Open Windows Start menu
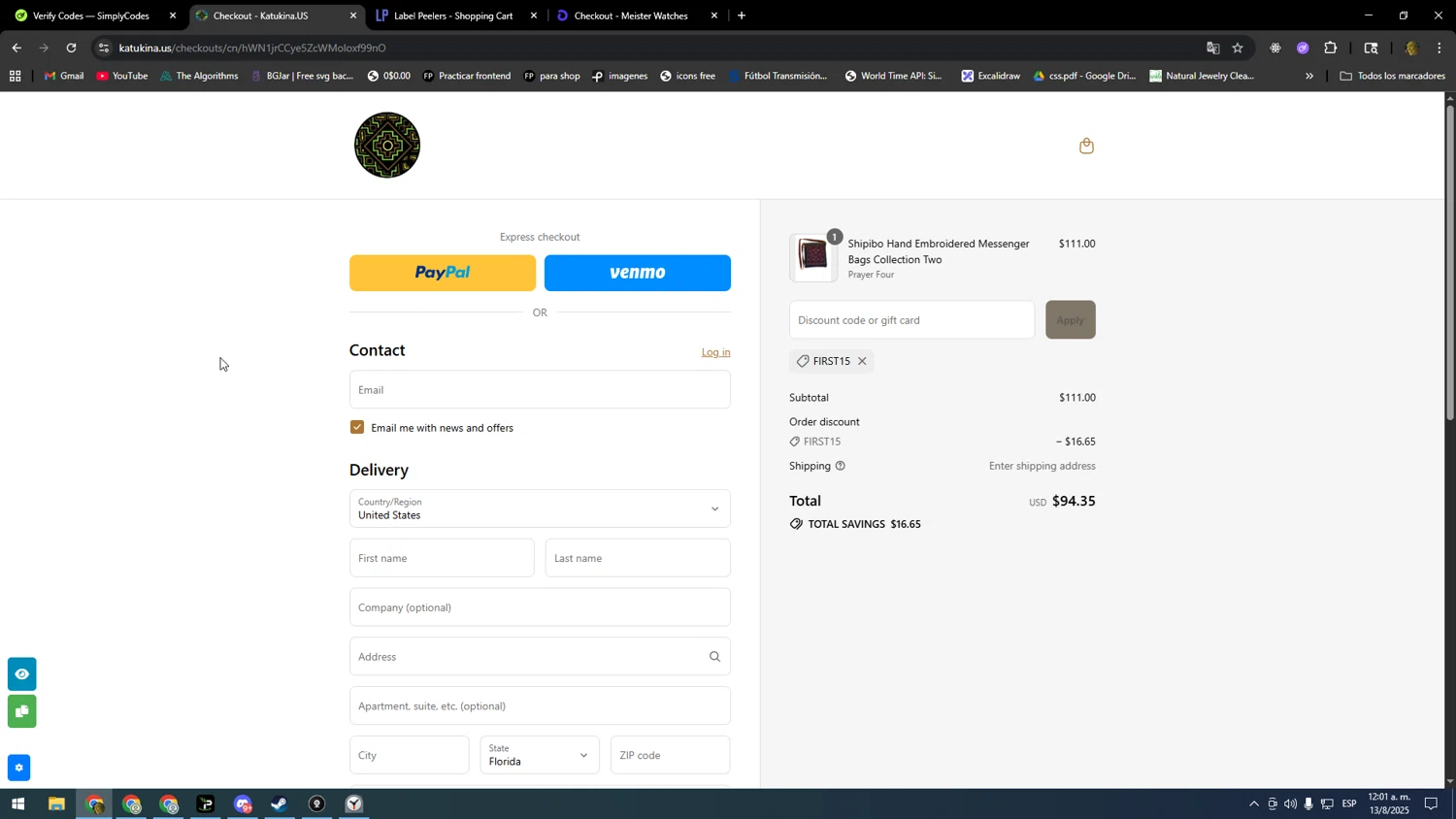The height and width of the screenshot is (819, 1456). coord(17,804)
